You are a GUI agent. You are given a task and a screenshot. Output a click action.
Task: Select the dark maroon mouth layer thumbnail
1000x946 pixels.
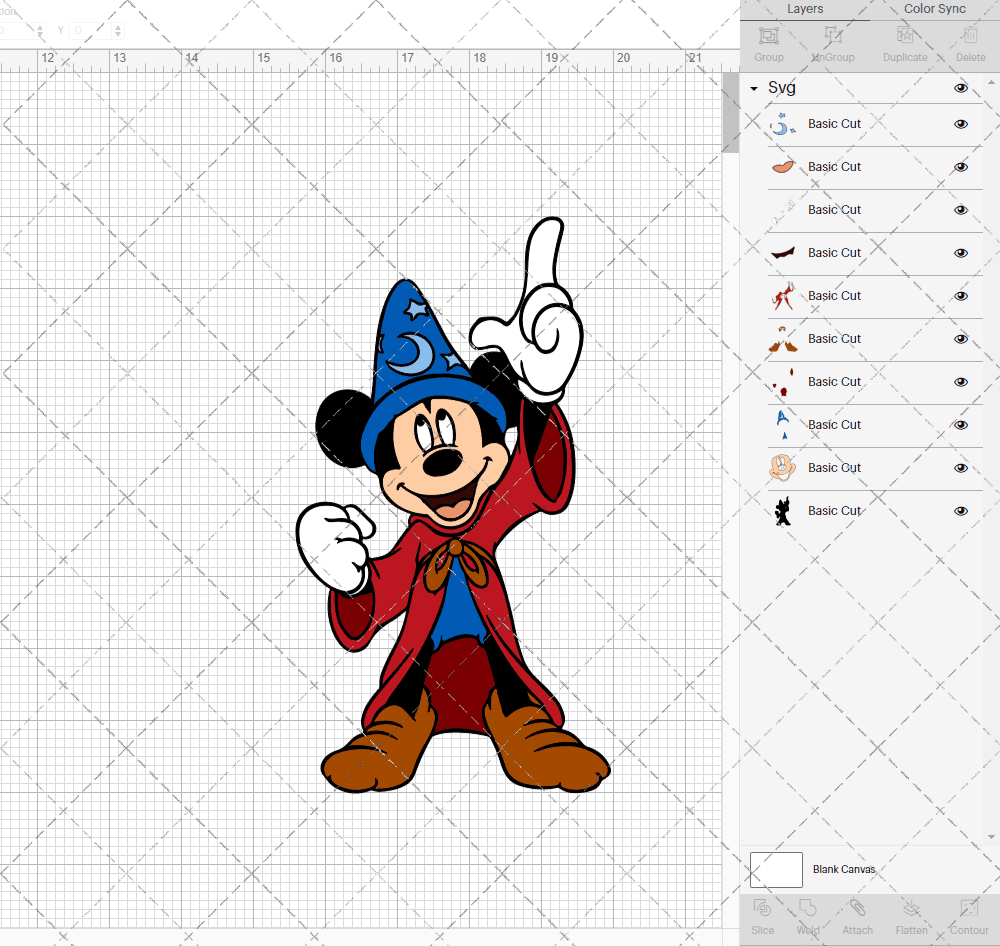(x=783, y=253)
